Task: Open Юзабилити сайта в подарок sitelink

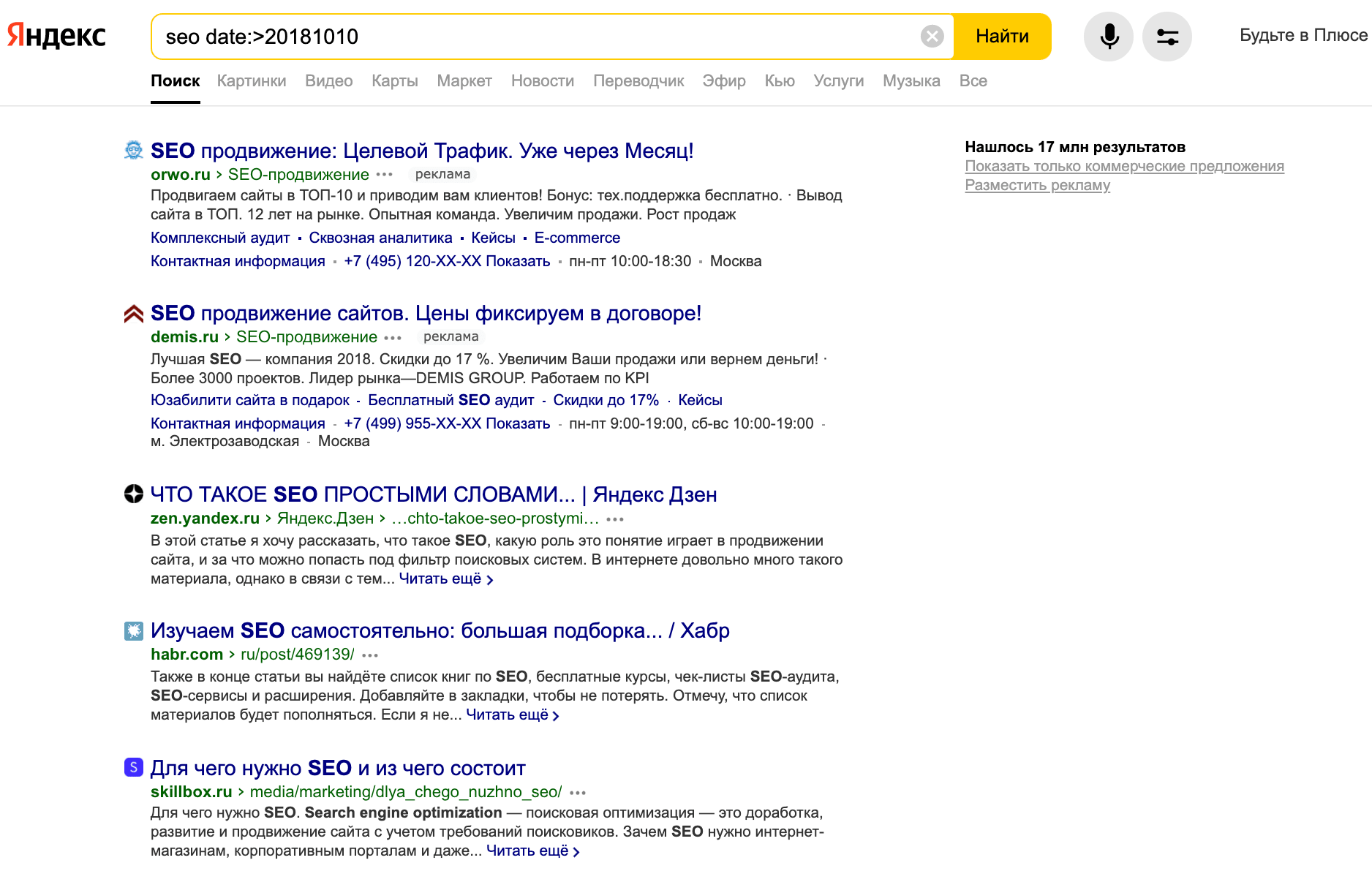Action: click(x=250, y=400)
